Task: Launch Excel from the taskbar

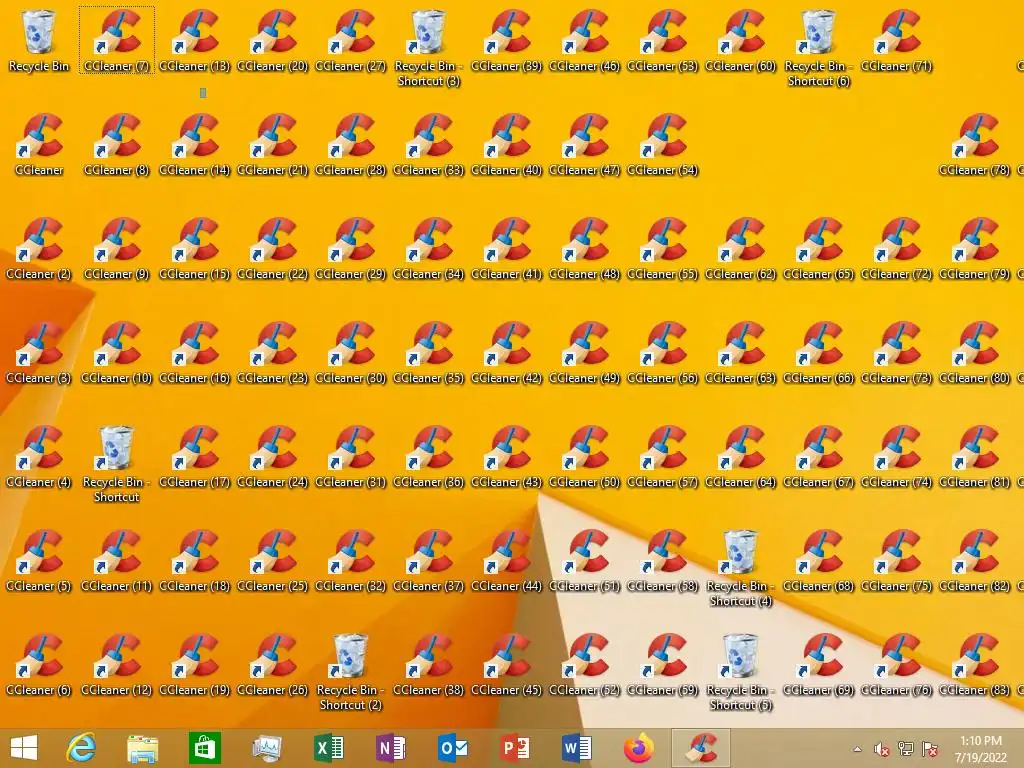Action: point(328,748)
